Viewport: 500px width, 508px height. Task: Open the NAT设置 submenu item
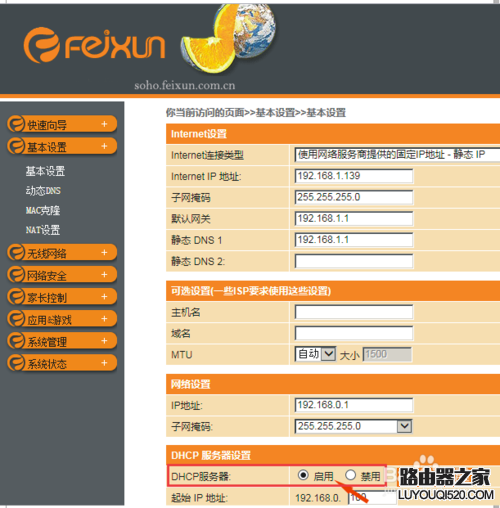point(43,230)
